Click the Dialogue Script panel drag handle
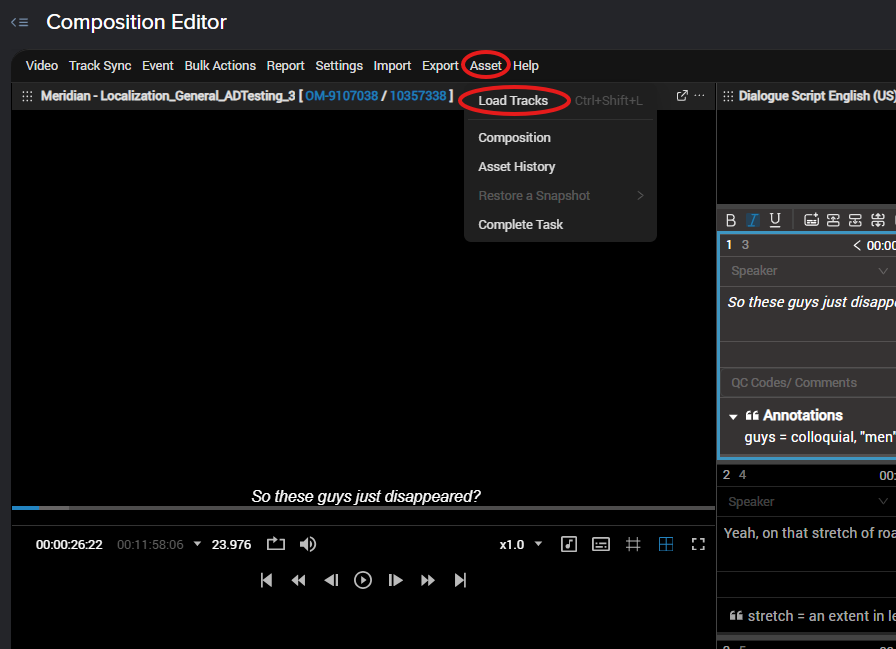Image resolution: width=896 pixels, height=649 pixels. [x=728, y=96]
